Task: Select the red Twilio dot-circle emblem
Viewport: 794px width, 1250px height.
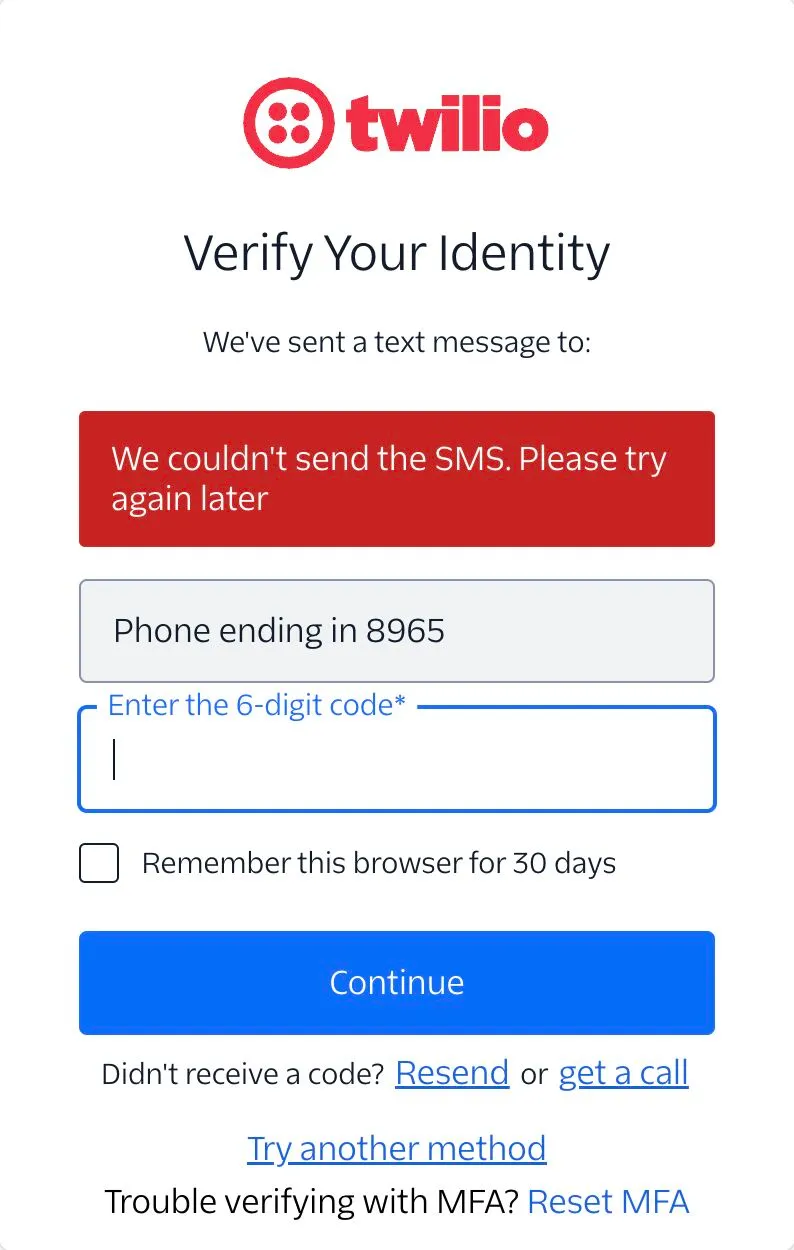Action: [x=287, y=122]
